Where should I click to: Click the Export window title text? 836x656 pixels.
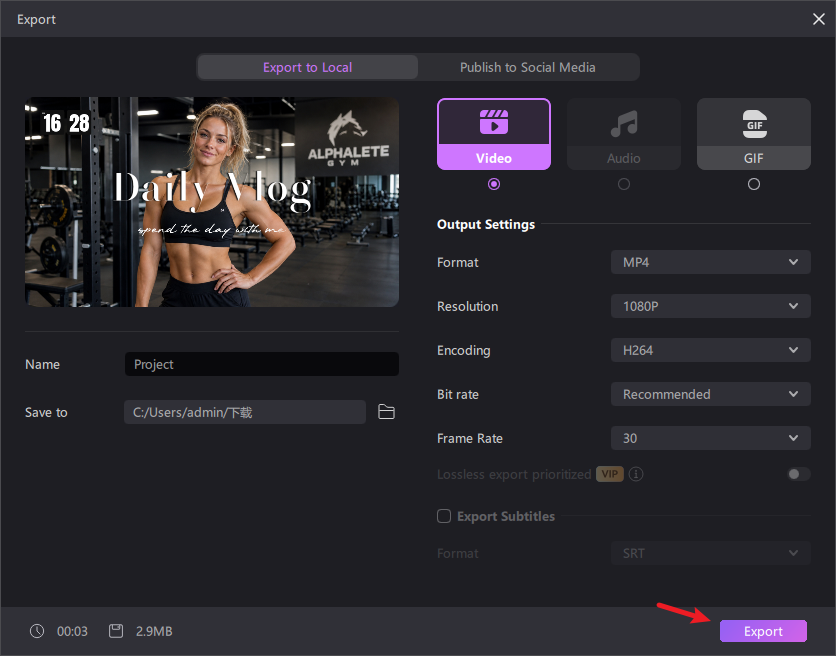(x=36, y=19)
